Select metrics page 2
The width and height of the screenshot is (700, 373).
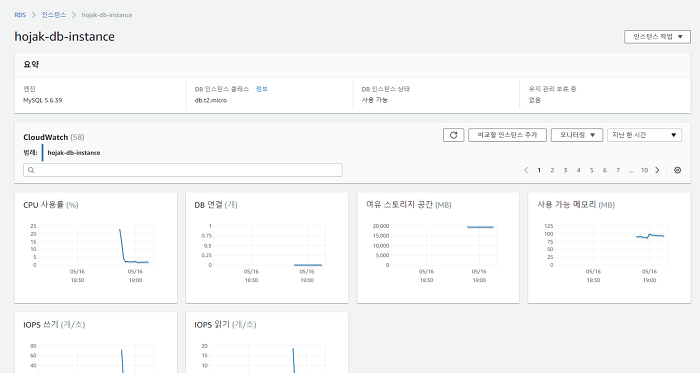(552, 170)
